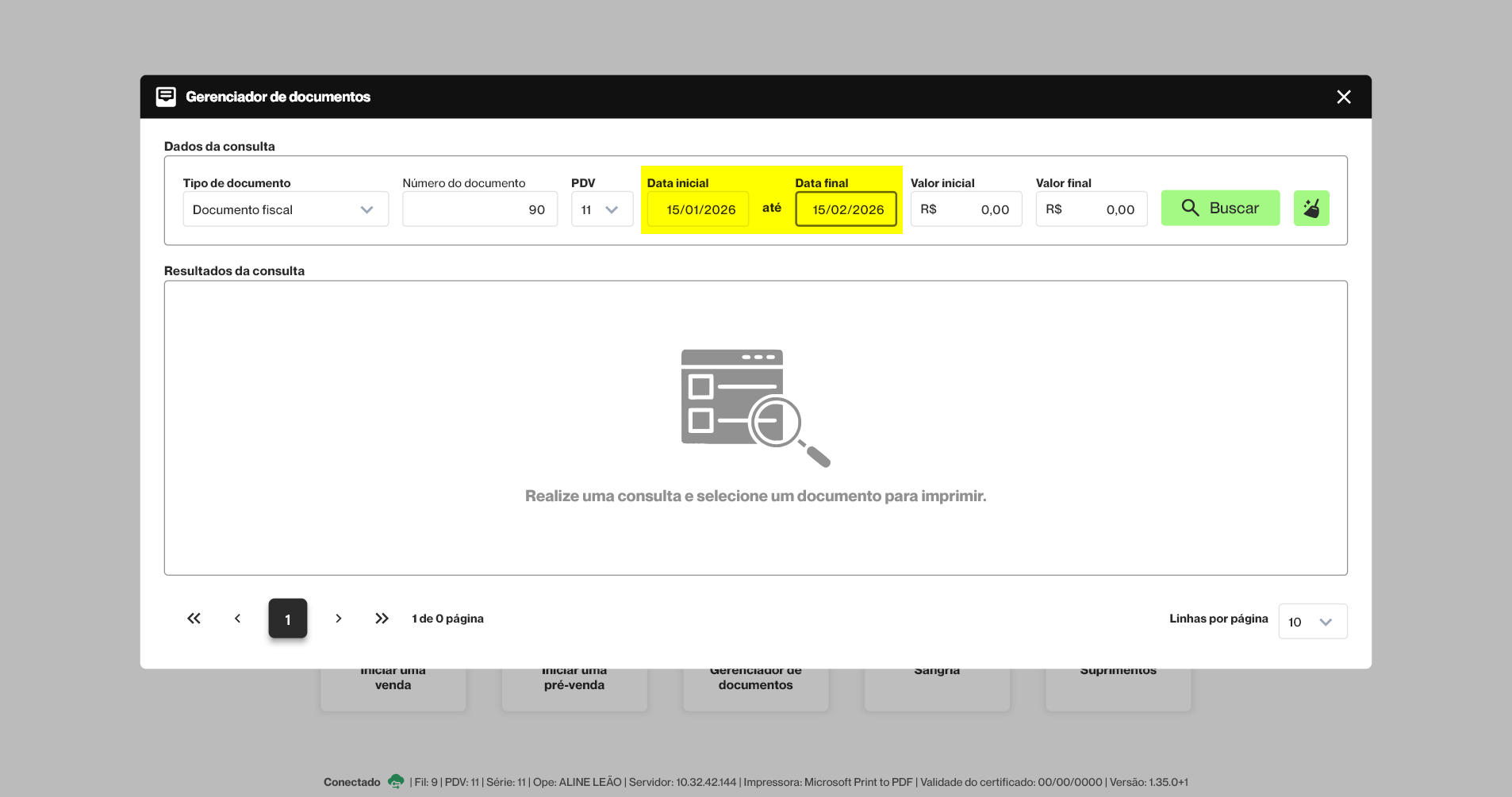Click the document manager icon in title bar
Viewport: 1512px width, 797px height.
pos(166,97)
